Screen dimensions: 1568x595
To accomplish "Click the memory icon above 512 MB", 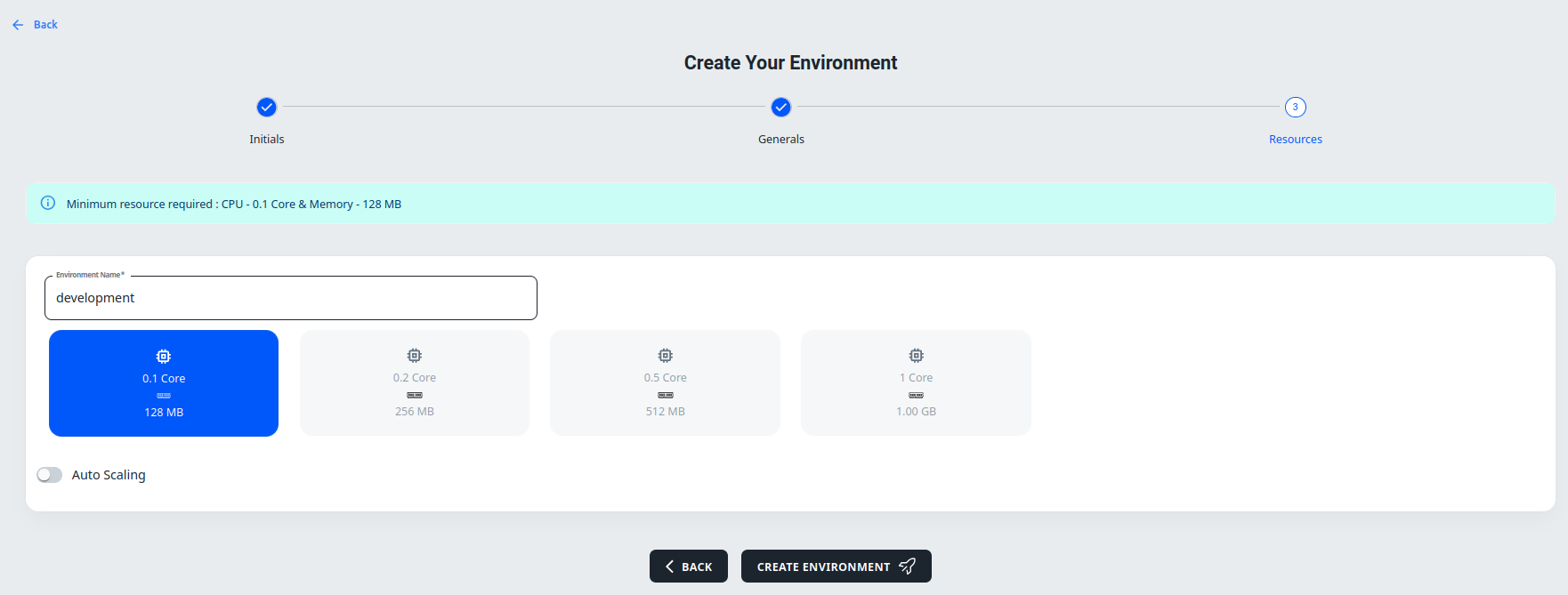I will [x=666, y=395].
